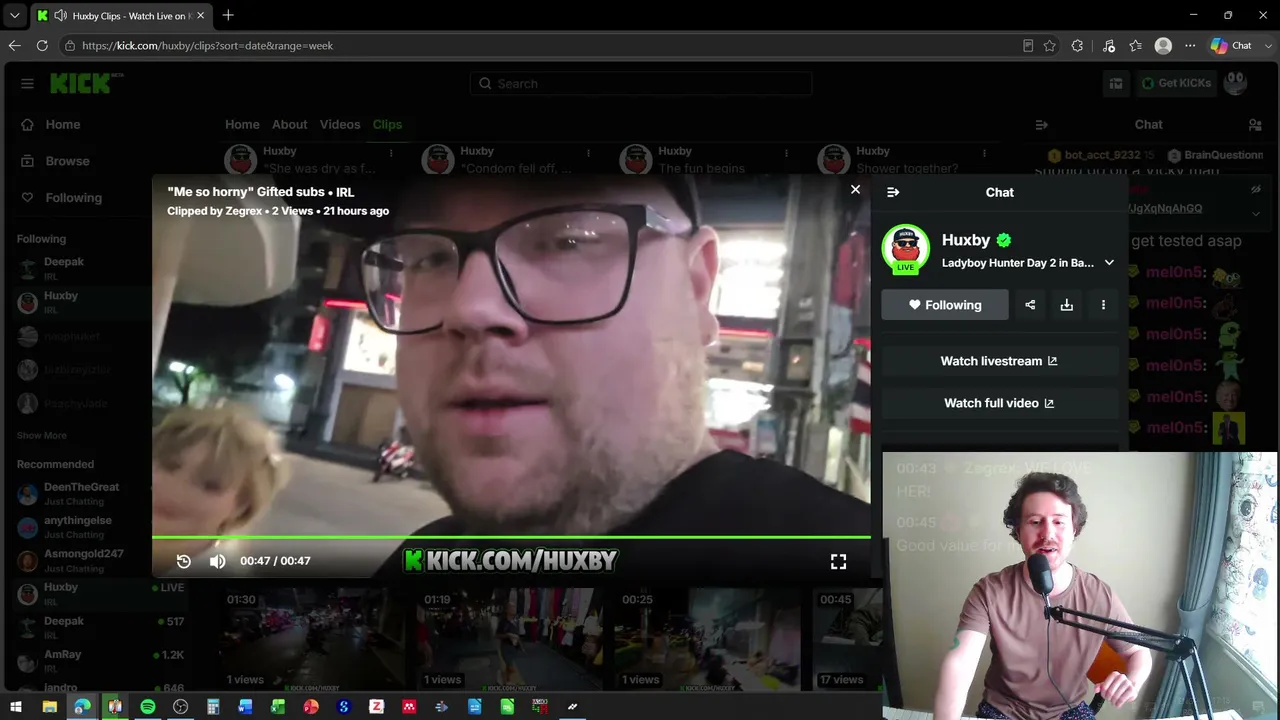This screenshot has width=1280, height=720.
Task: Share the clip using the share icon
Action: [1030, 305]
